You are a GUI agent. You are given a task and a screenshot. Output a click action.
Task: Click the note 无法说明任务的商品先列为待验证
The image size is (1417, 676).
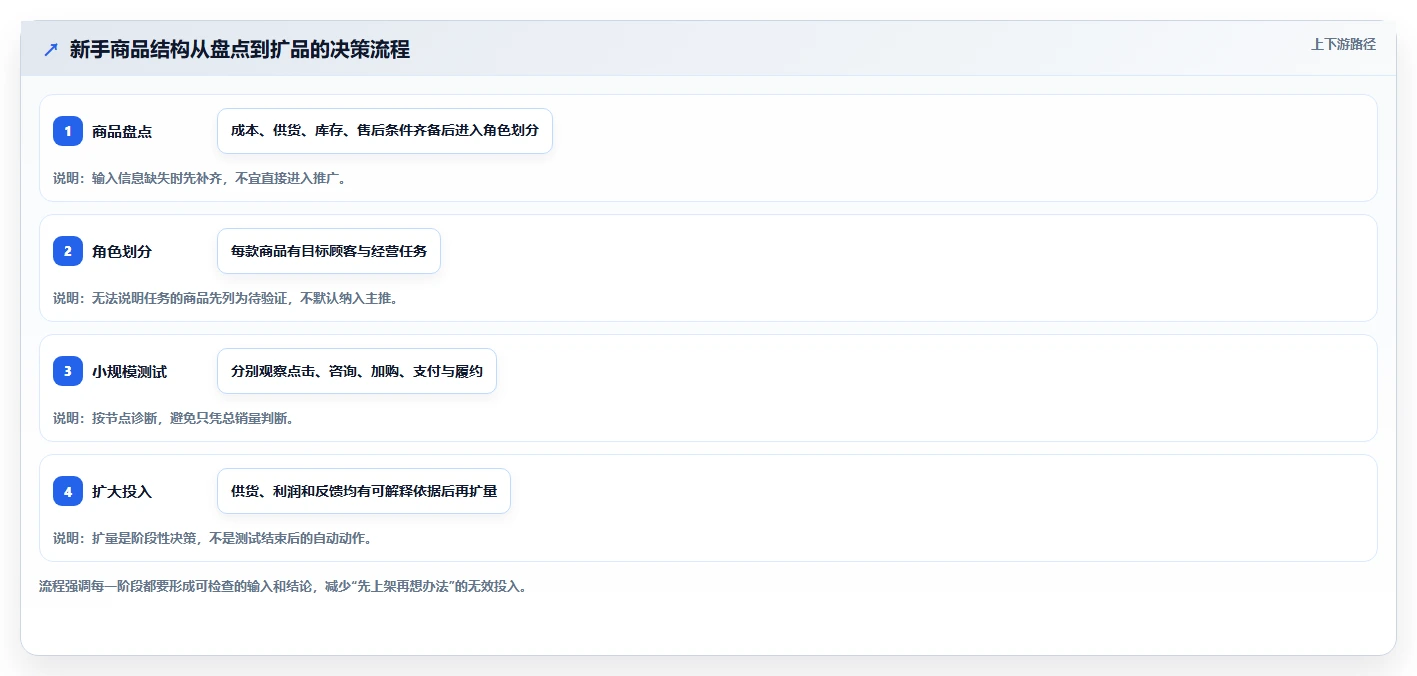(225, 298)
